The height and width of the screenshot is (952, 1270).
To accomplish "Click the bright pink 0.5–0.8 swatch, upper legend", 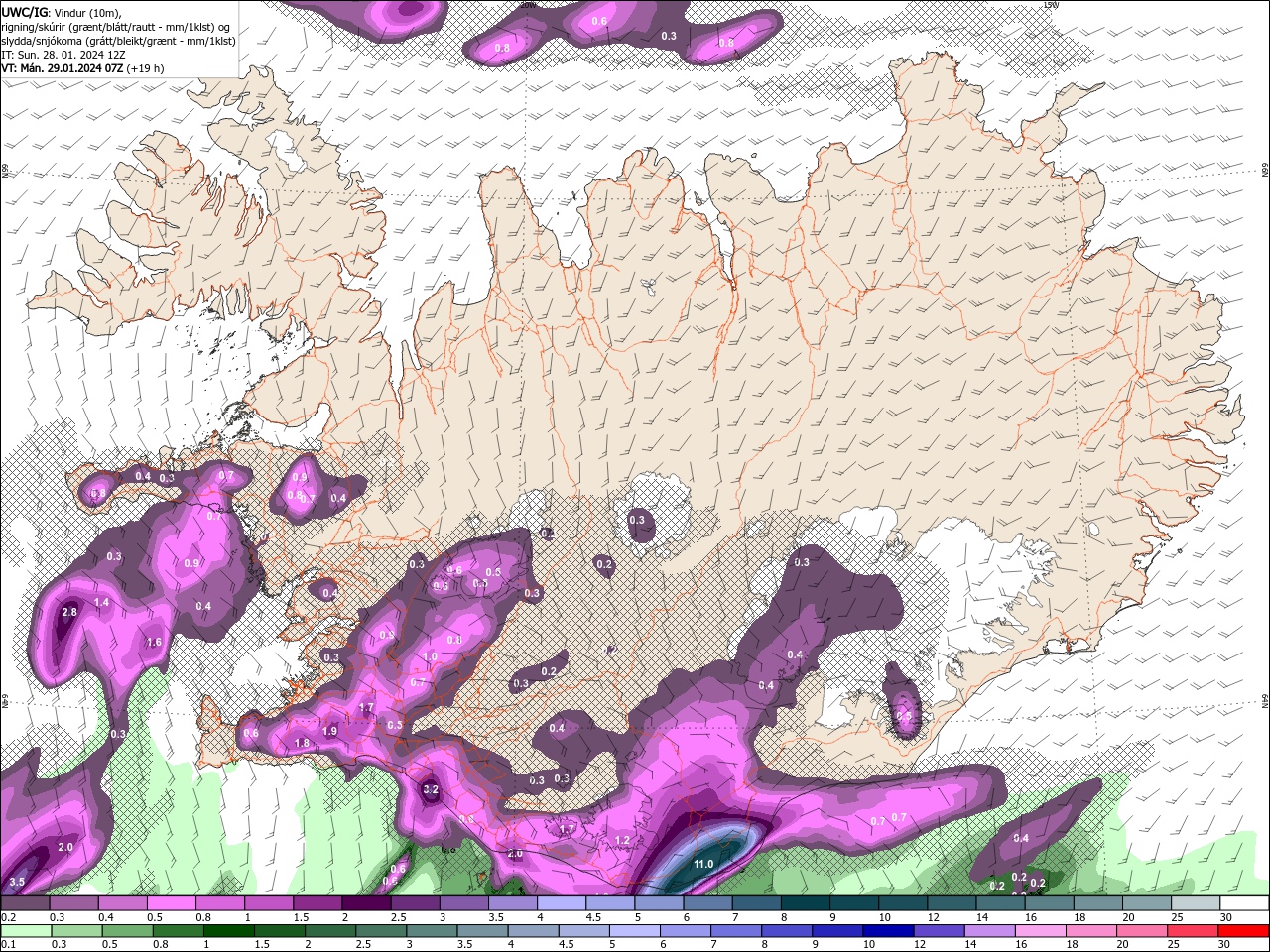I will point(171,903).
